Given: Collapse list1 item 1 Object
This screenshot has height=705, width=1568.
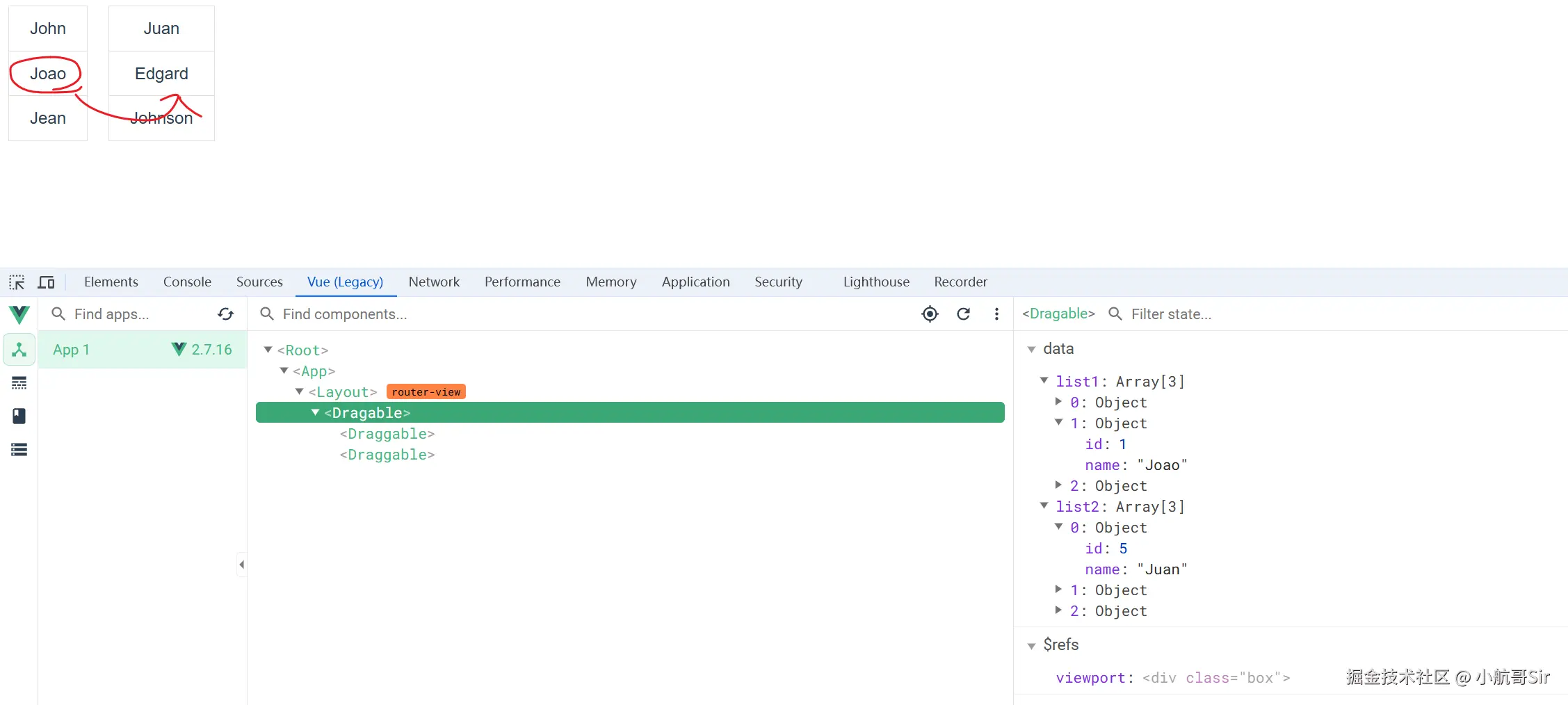Looking at the screenshot, I should click(x=1058, y=422).
